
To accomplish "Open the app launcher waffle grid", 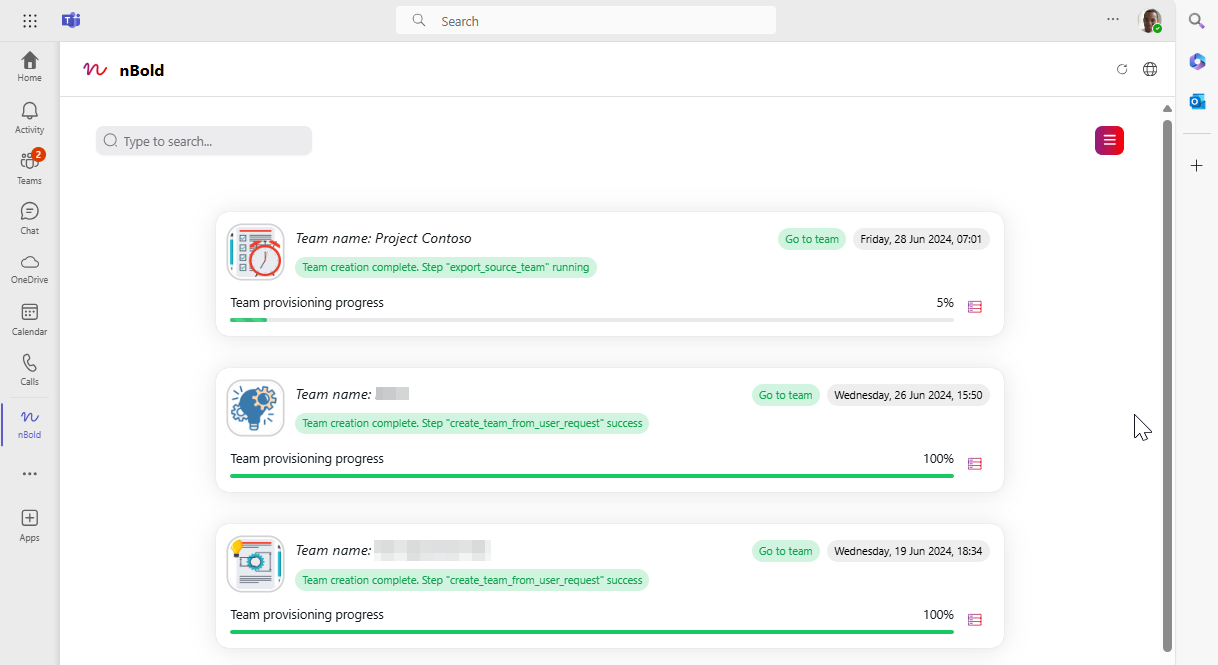I will [x=30, y=21].
